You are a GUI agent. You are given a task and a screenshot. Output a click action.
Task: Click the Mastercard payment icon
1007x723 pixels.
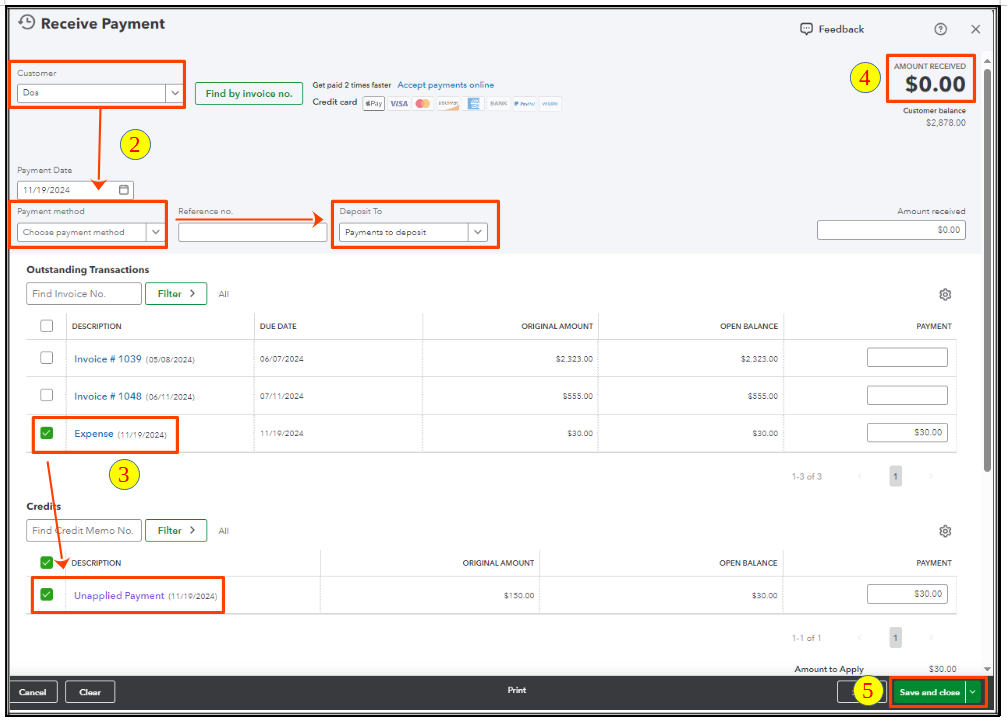tap(423, 102)
